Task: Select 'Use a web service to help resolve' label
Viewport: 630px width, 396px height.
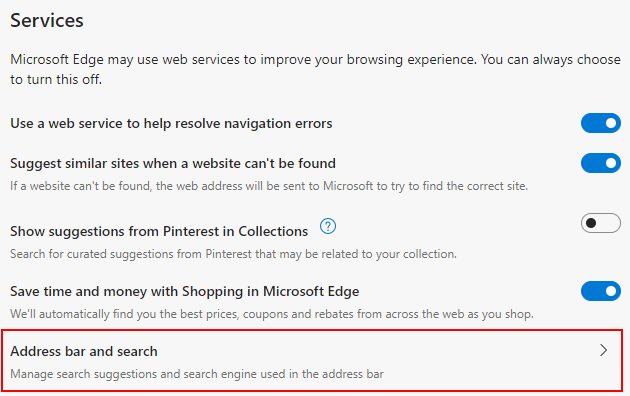Action: [171, 123]
